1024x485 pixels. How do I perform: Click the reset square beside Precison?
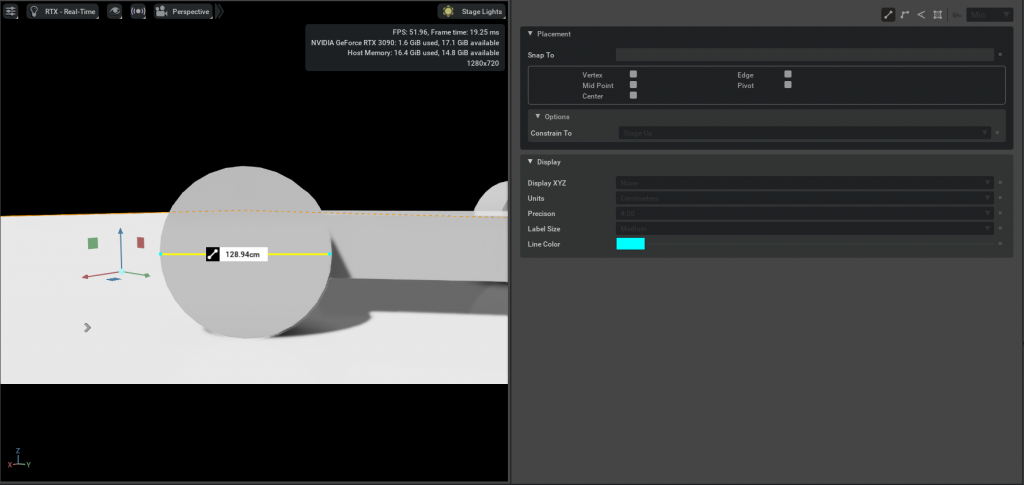click(1000, 213)
